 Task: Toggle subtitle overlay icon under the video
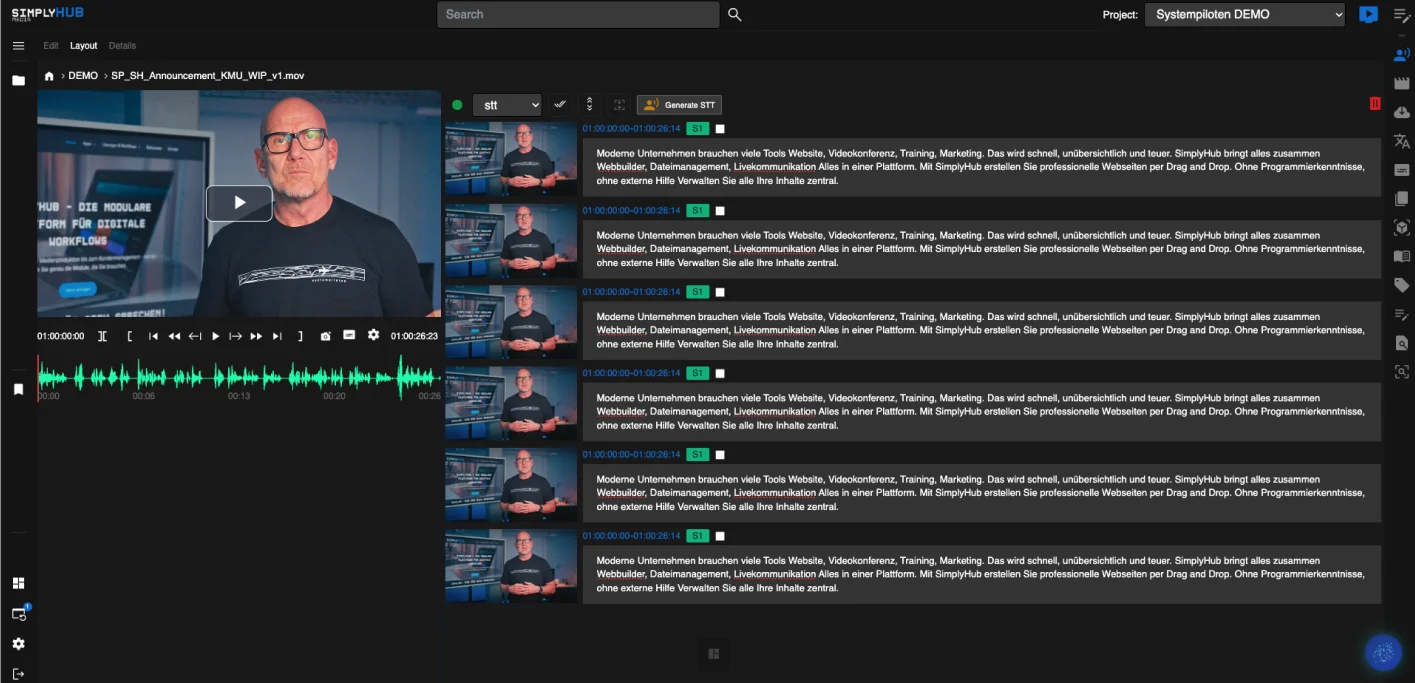coord(349,335)
